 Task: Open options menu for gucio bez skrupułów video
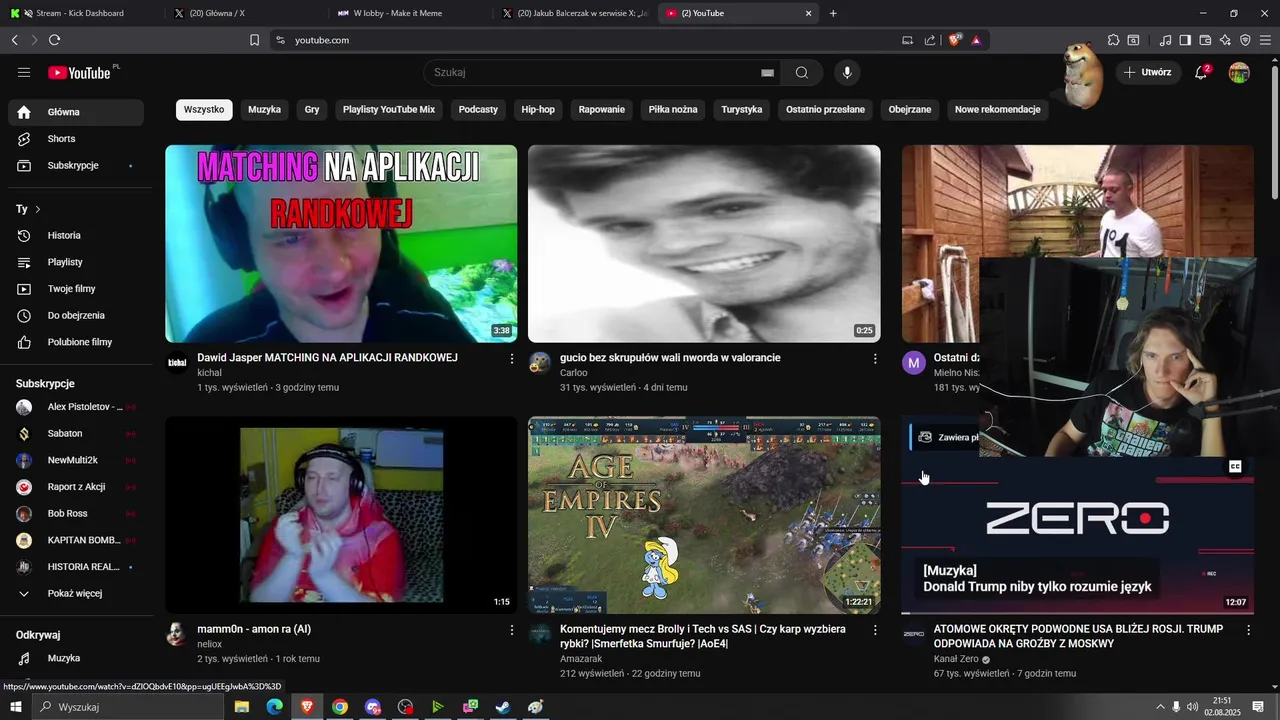875,358
